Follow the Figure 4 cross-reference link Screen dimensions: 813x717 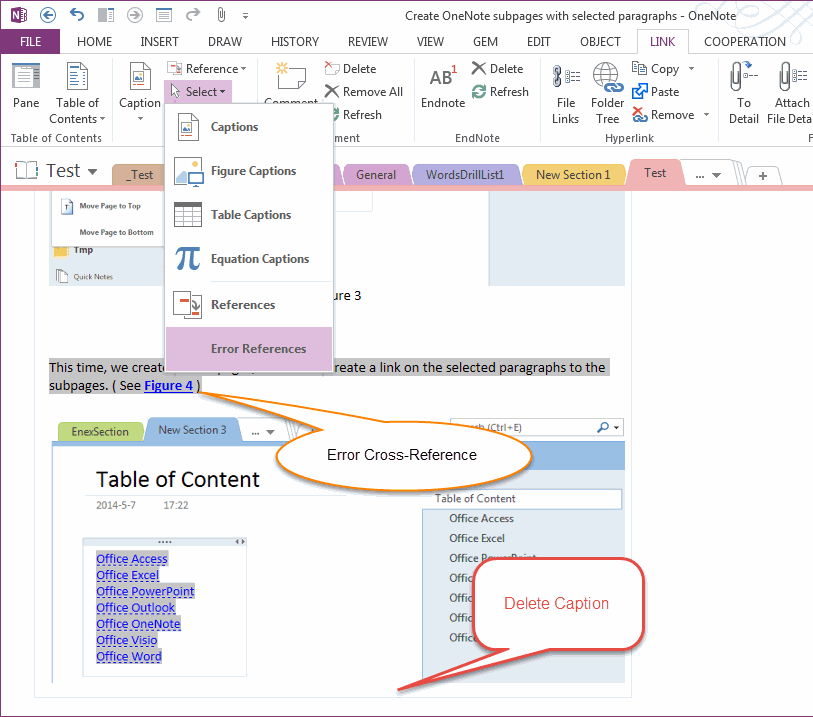169,386
